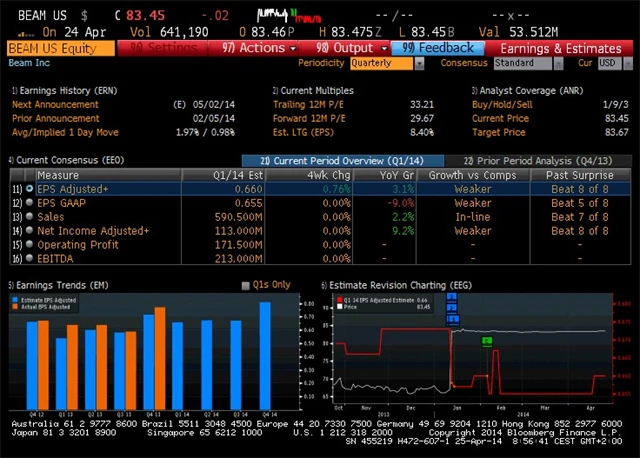Click the intraday sparkline chart in header

click(287, 16)
